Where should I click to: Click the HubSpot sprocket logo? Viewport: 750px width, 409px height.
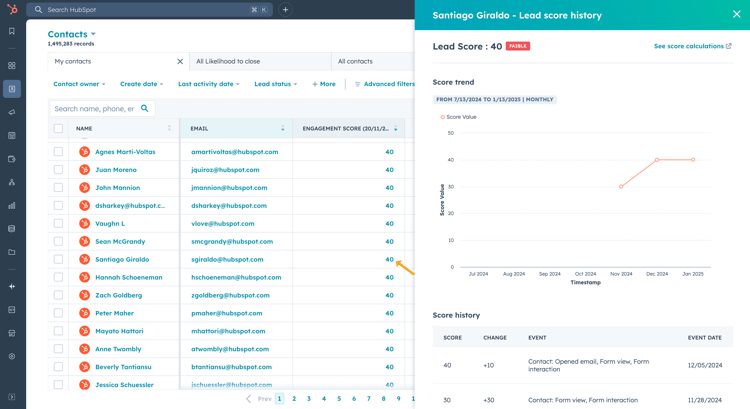(x=12, y=9)
